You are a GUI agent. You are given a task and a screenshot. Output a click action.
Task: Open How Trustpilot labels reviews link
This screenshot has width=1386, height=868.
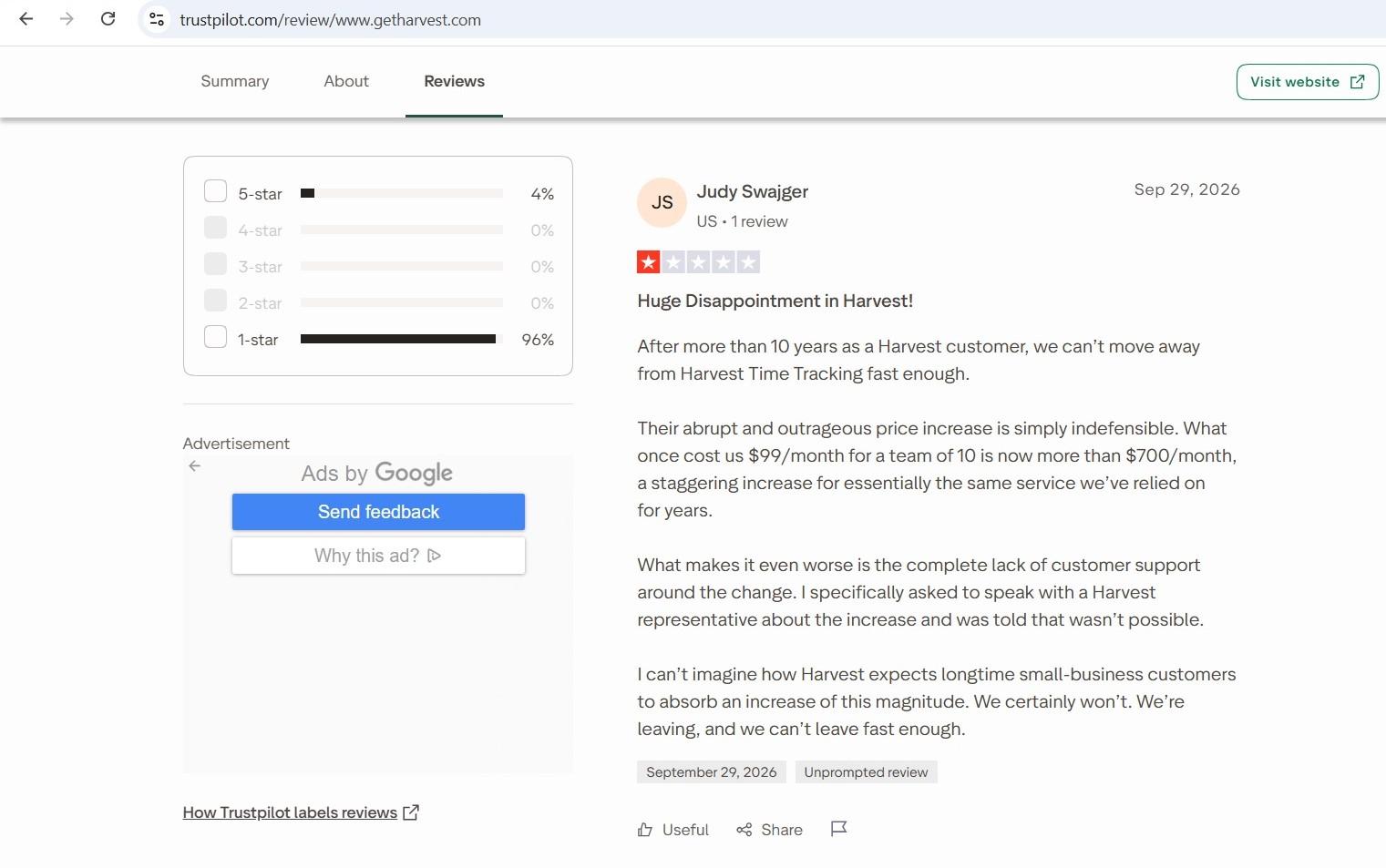point(301,812)
